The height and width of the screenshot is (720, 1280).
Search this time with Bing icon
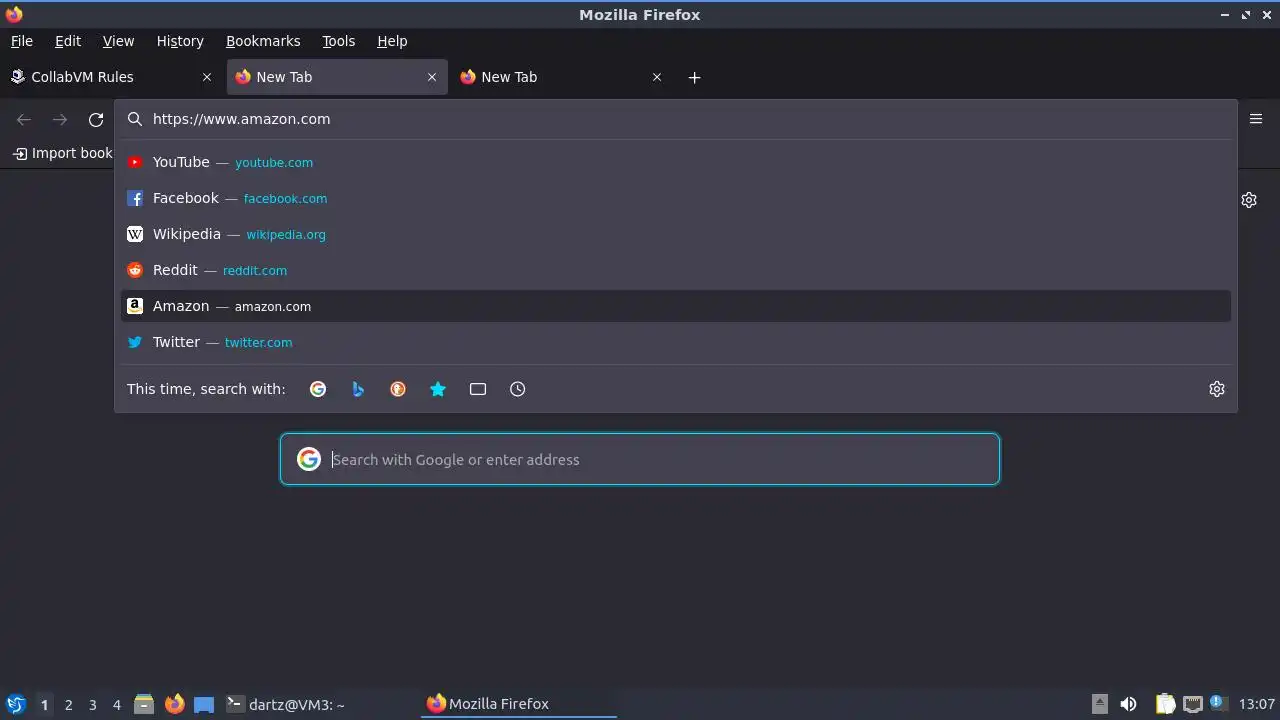pos(358,389)
